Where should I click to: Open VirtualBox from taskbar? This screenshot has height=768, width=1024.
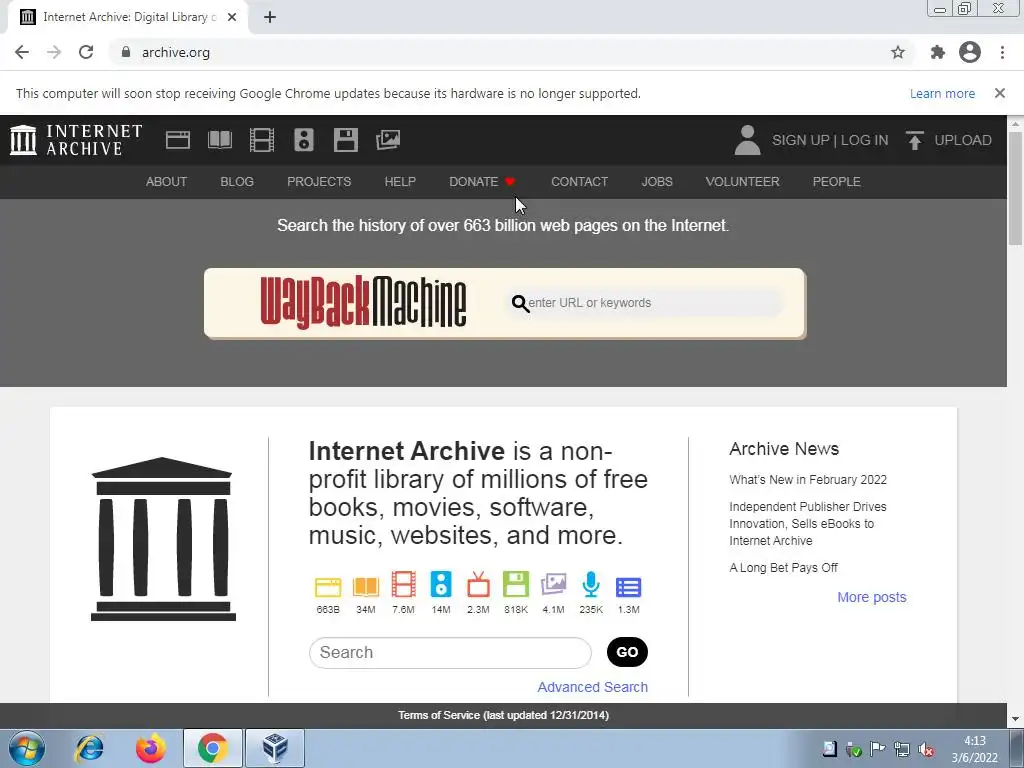pyautogui.click(x=275, y=748)
